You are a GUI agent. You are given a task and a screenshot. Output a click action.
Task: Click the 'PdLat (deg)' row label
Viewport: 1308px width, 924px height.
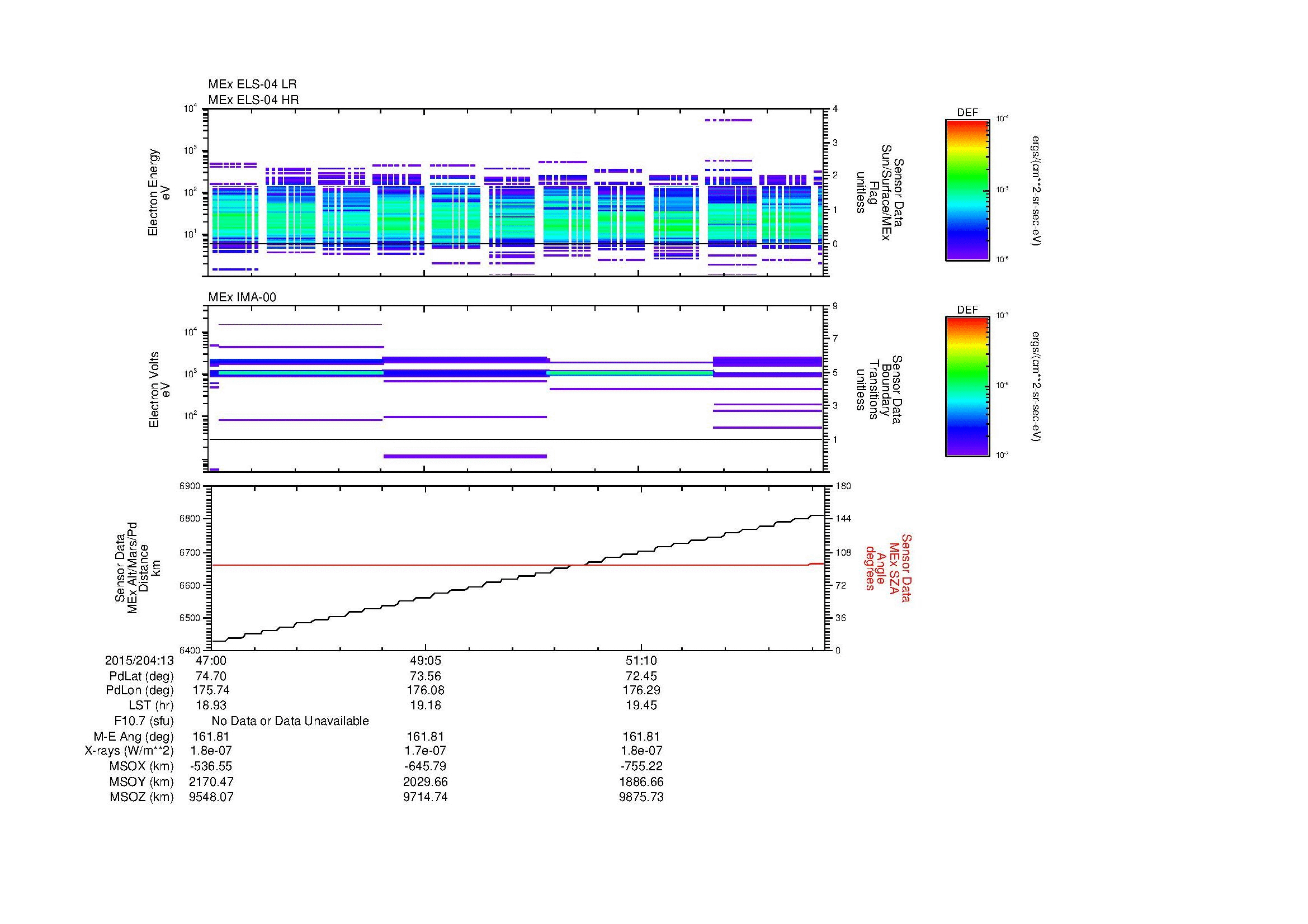click(141, 676)
